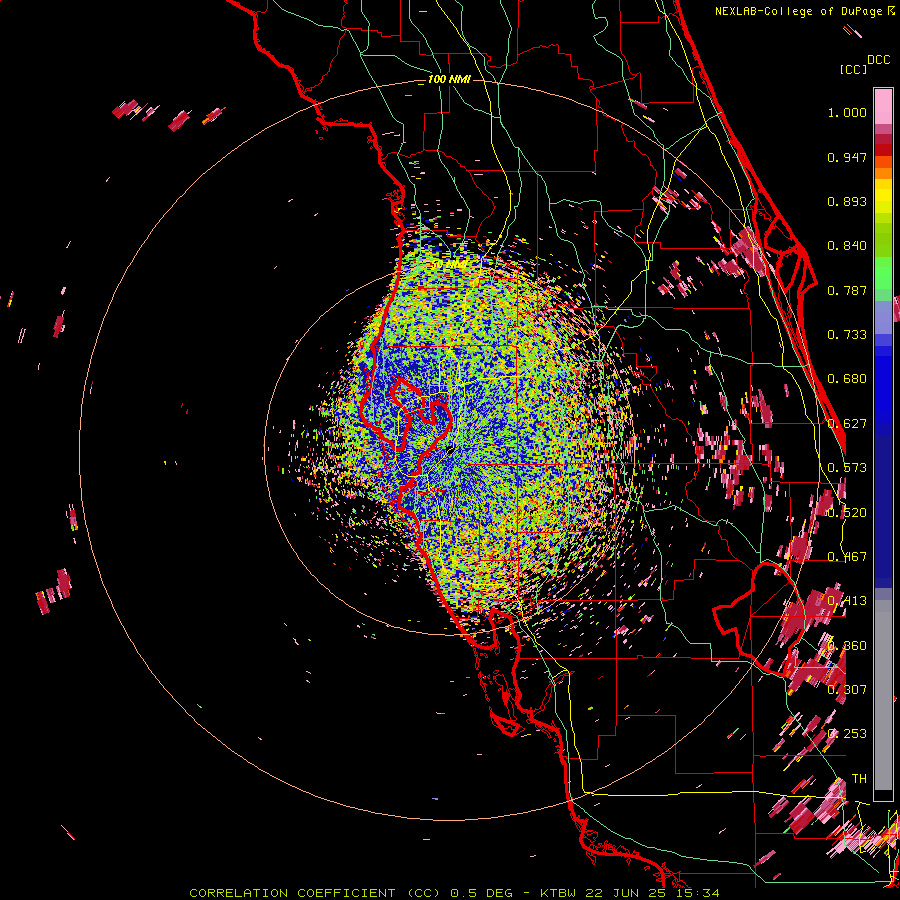The width and height of the screenshot is (900, 900).
Task: Select the 0.893 scale value
Action: coord(847,201)
